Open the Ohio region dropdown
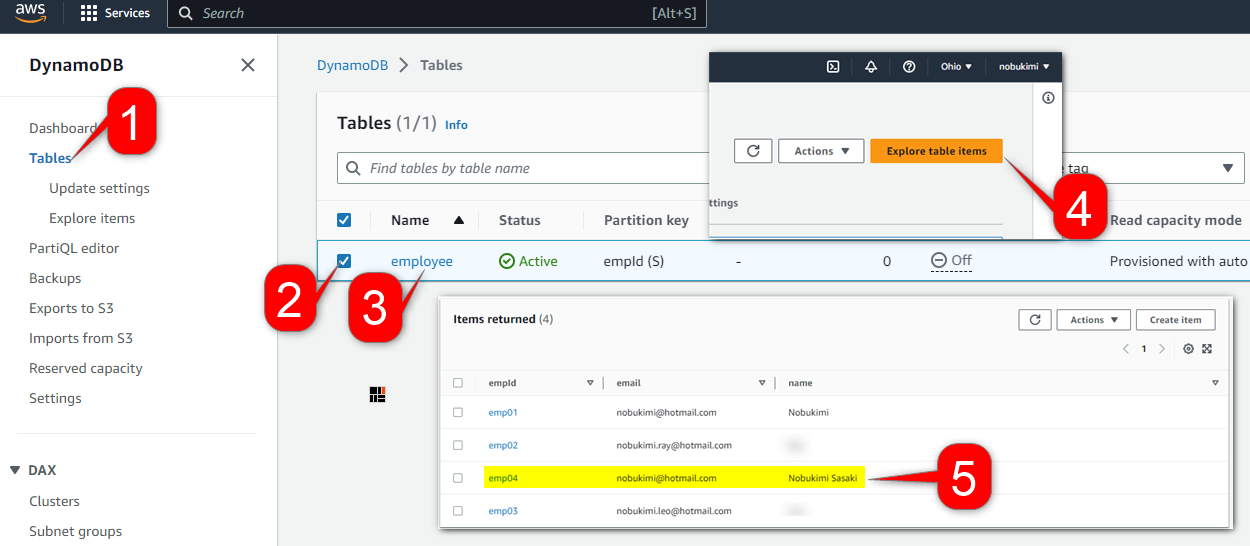Screen dimensions: 1250x546 [956, 67]
